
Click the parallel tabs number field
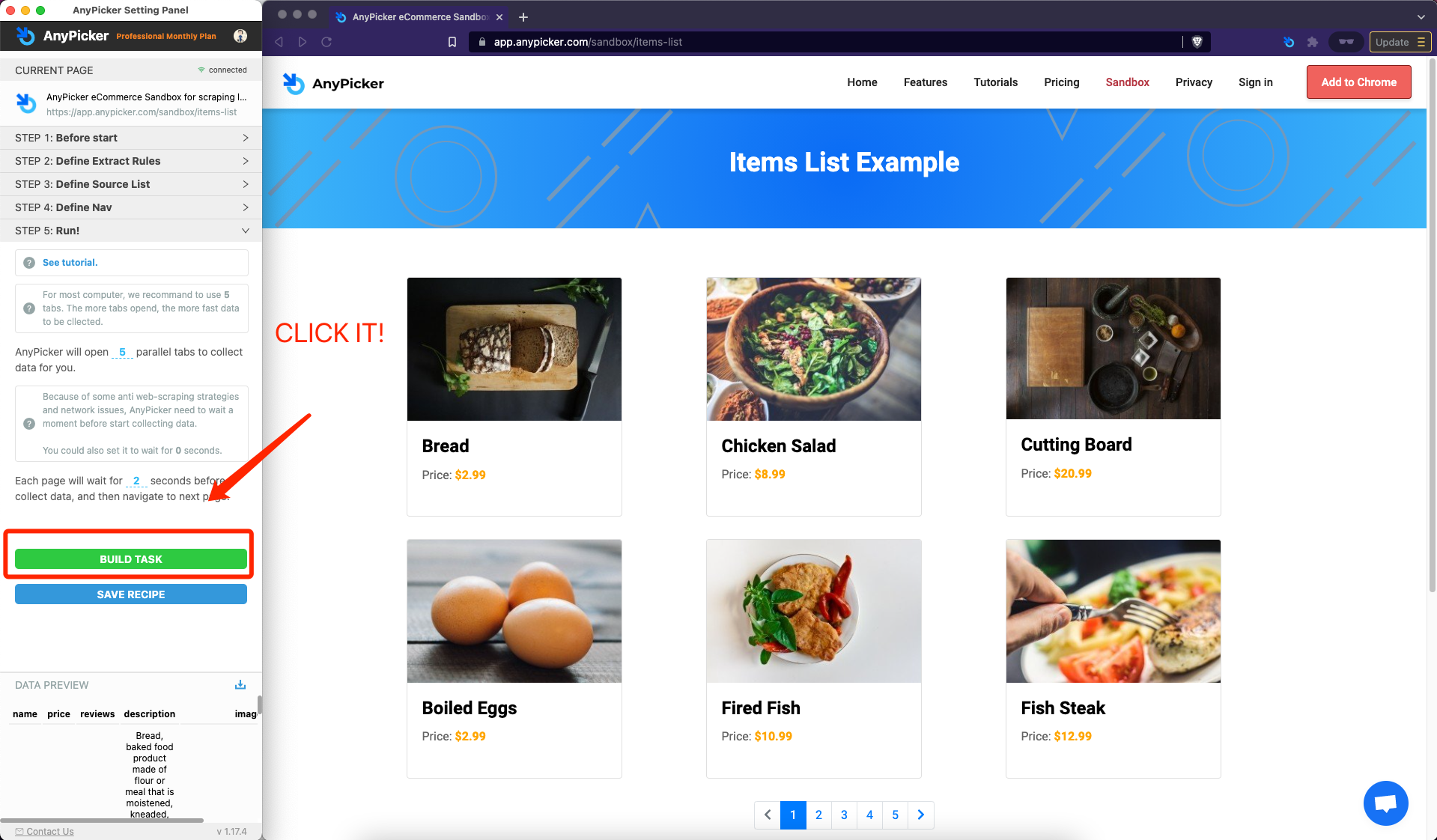[x=122, y=352]
